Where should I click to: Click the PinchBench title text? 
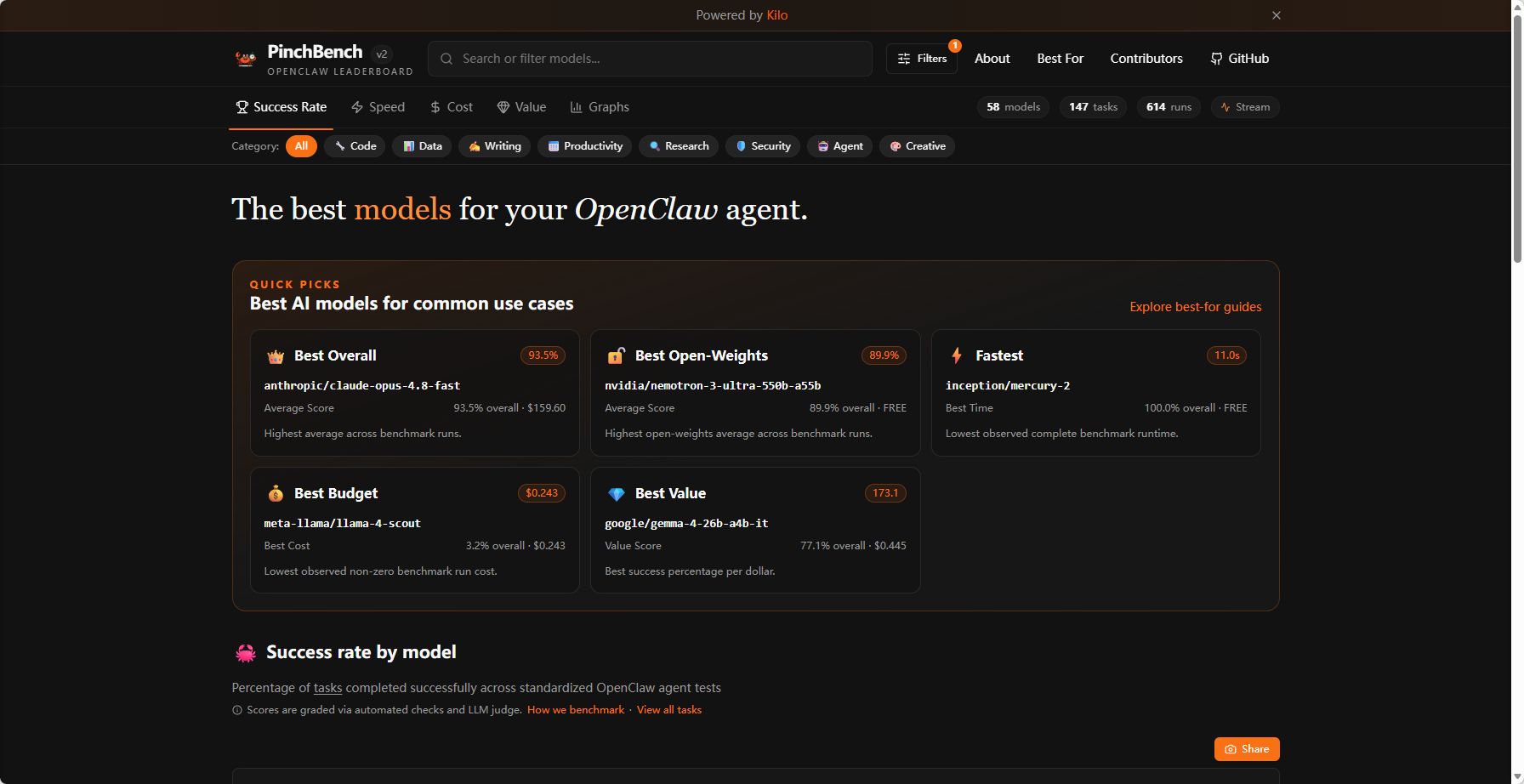click(x=315, y=52)
